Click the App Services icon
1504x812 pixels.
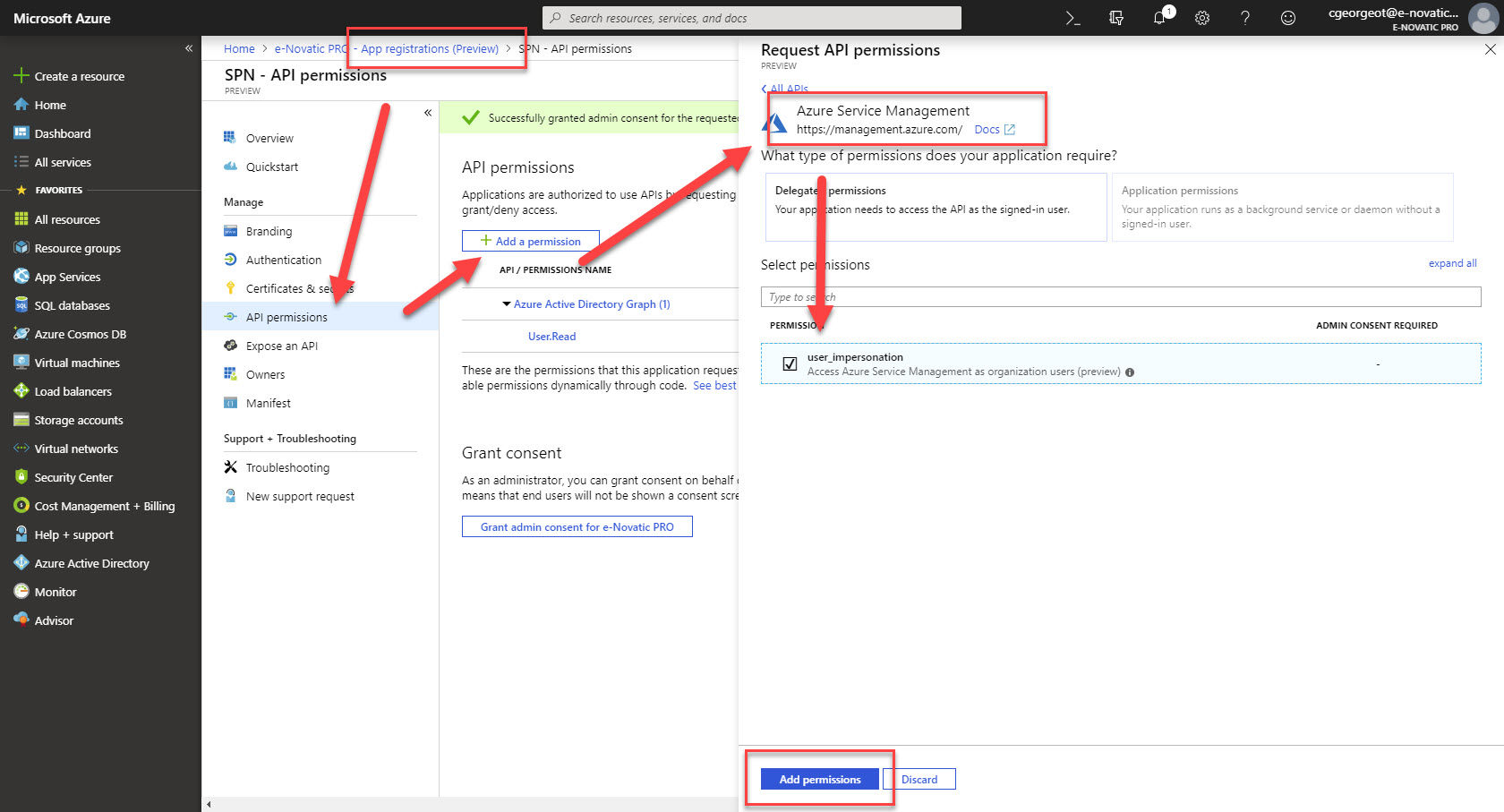(x=21, y=277)
